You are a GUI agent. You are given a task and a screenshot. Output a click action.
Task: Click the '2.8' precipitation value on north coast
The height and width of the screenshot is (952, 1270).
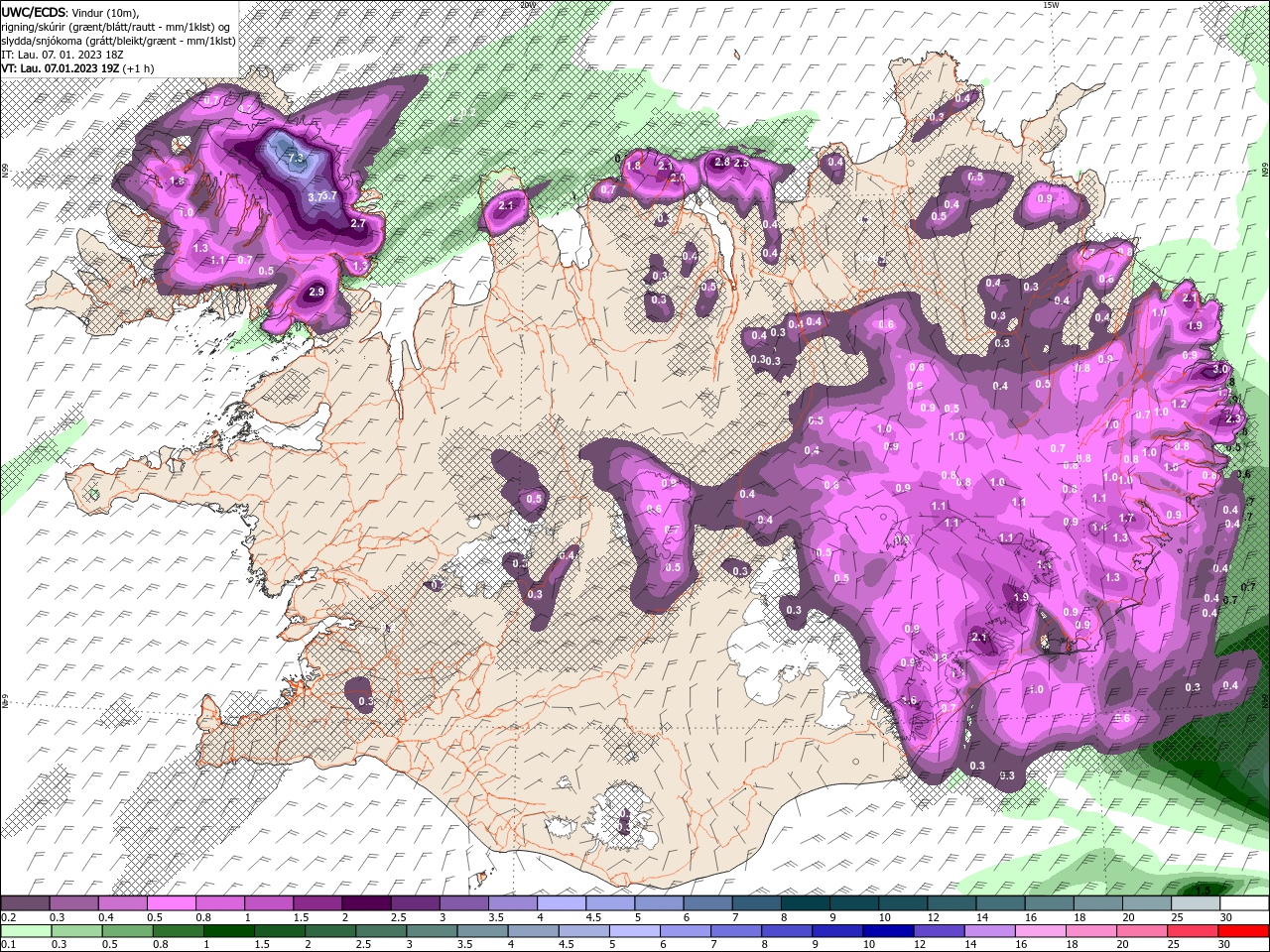coord(722,162)
